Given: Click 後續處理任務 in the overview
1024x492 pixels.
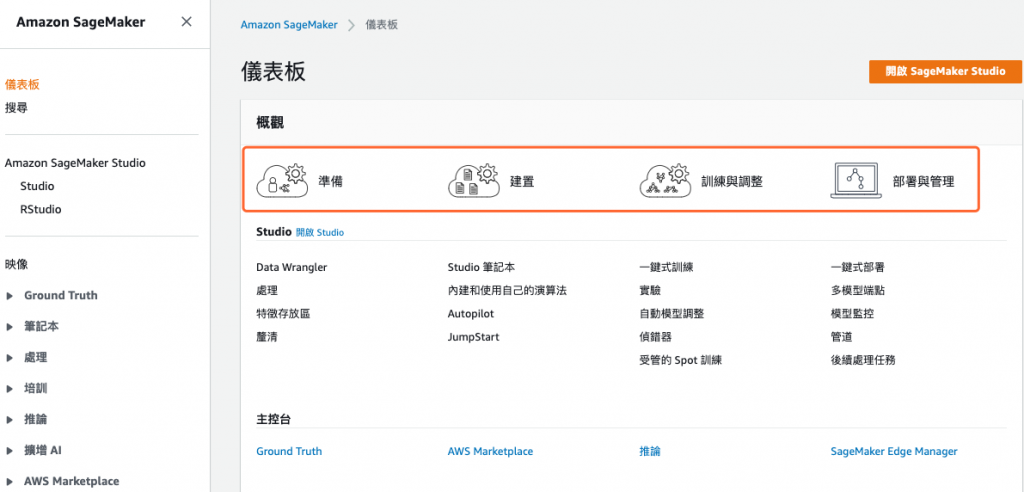Looking at the screenshot, I should [x=863, y=360].
